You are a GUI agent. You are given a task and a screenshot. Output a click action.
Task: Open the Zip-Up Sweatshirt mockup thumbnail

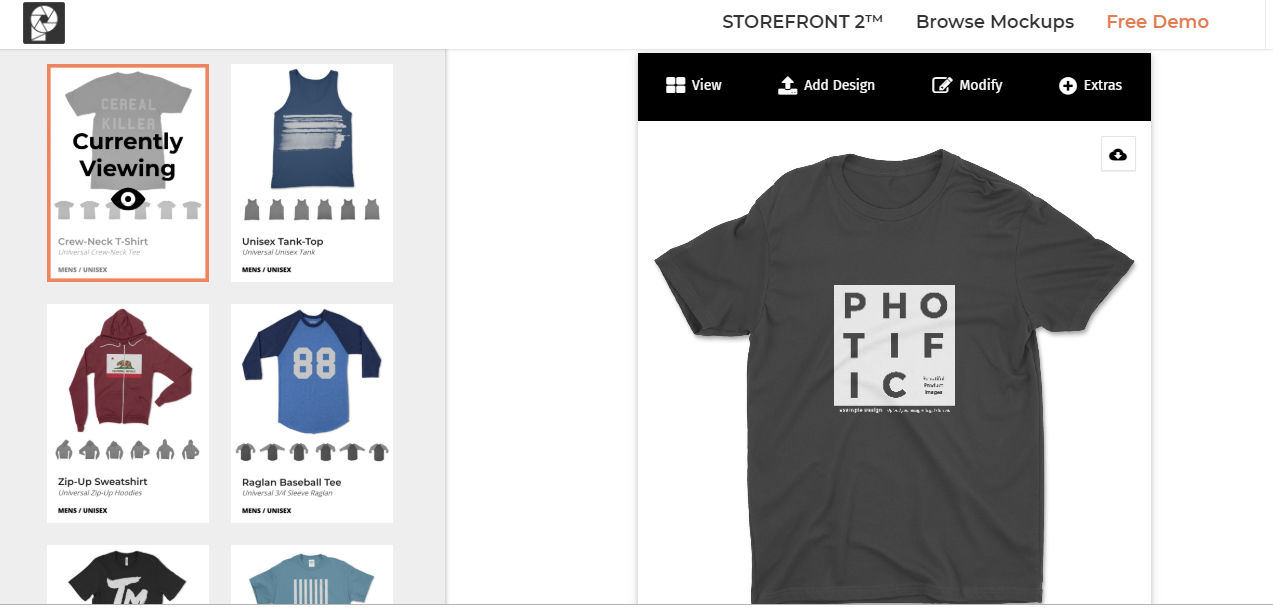click(127, 370)
